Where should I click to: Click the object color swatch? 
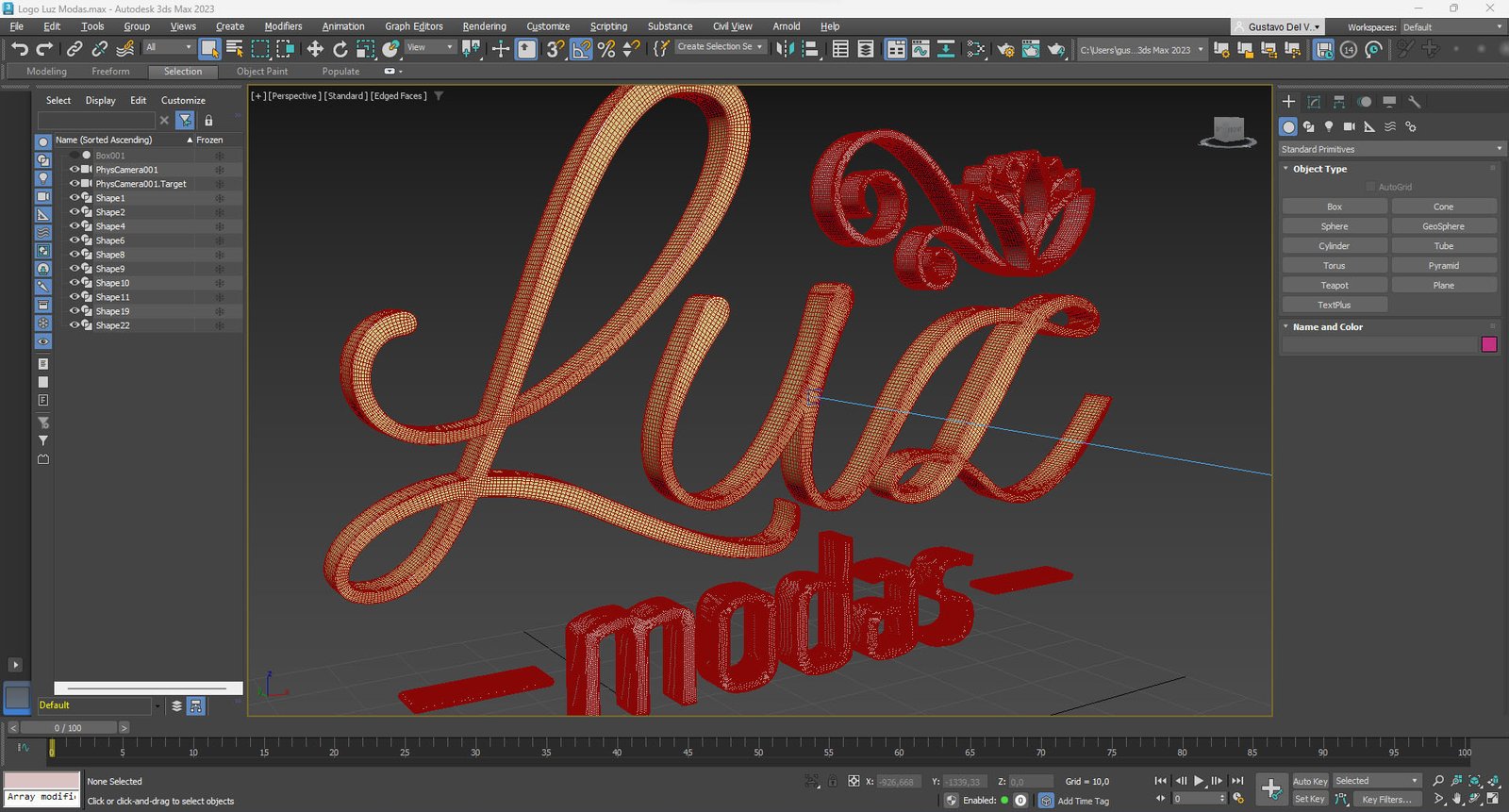(1489, 345)
